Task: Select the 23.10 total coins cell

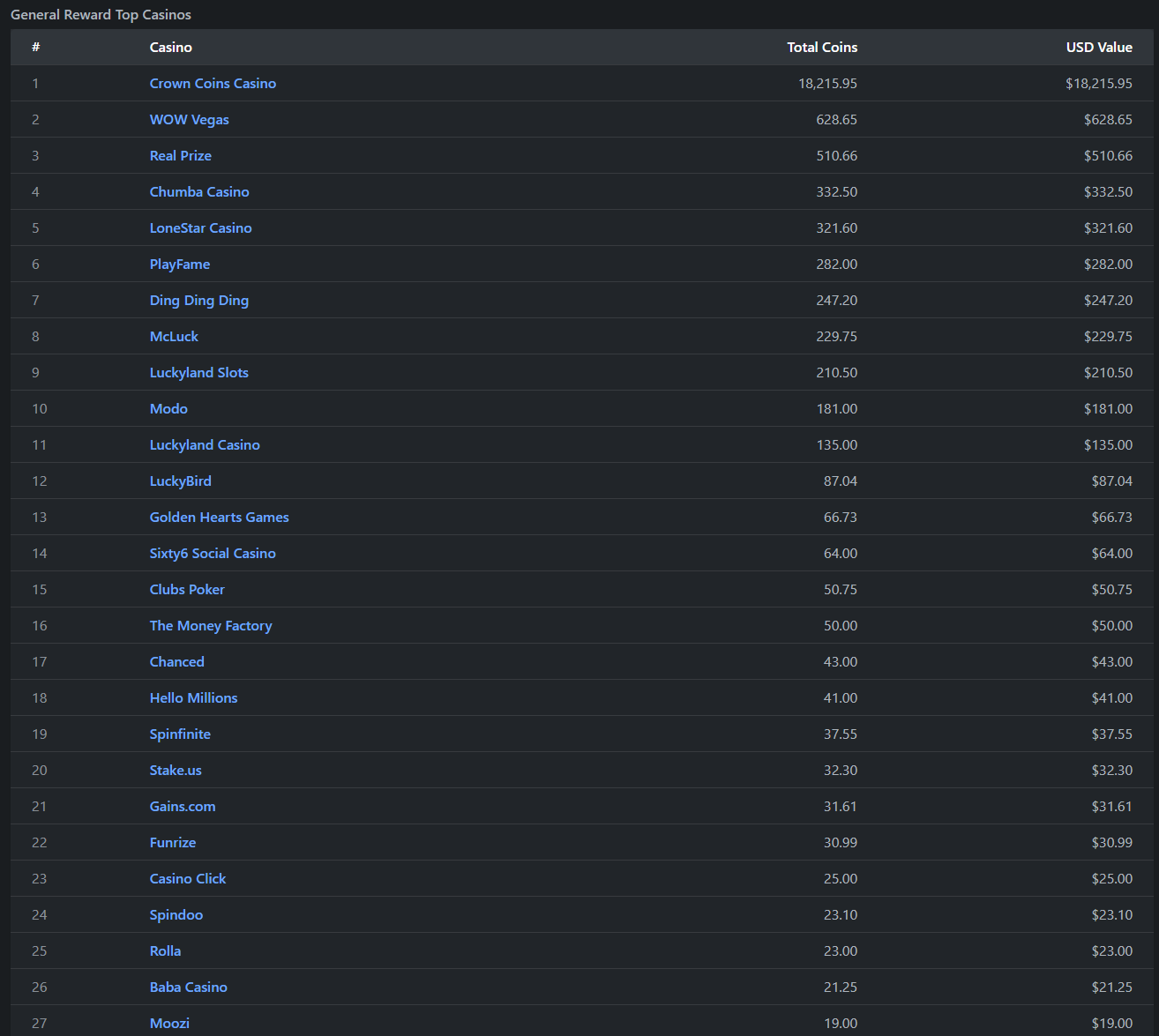Action: click(x=840, y=914)
